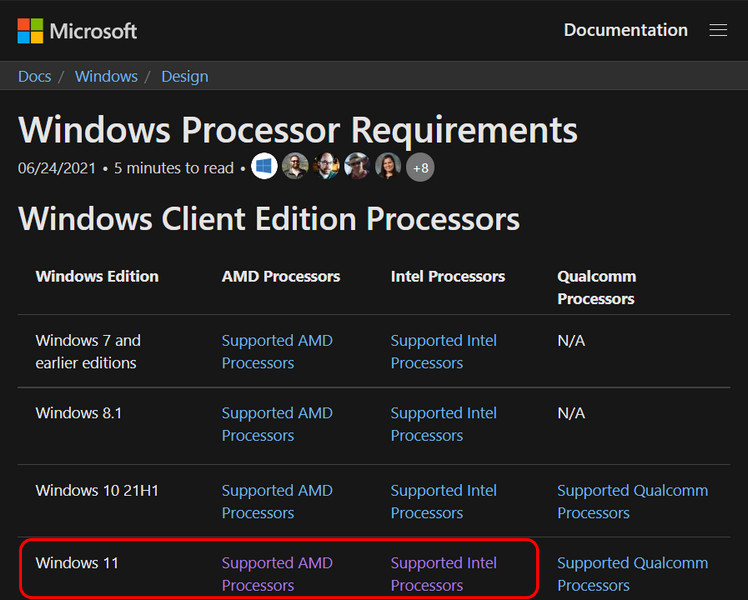This screenshot has width=748, height=600.
Task: Navigate to Design in the breadcrumb
Action: click(x=185, y=76)
